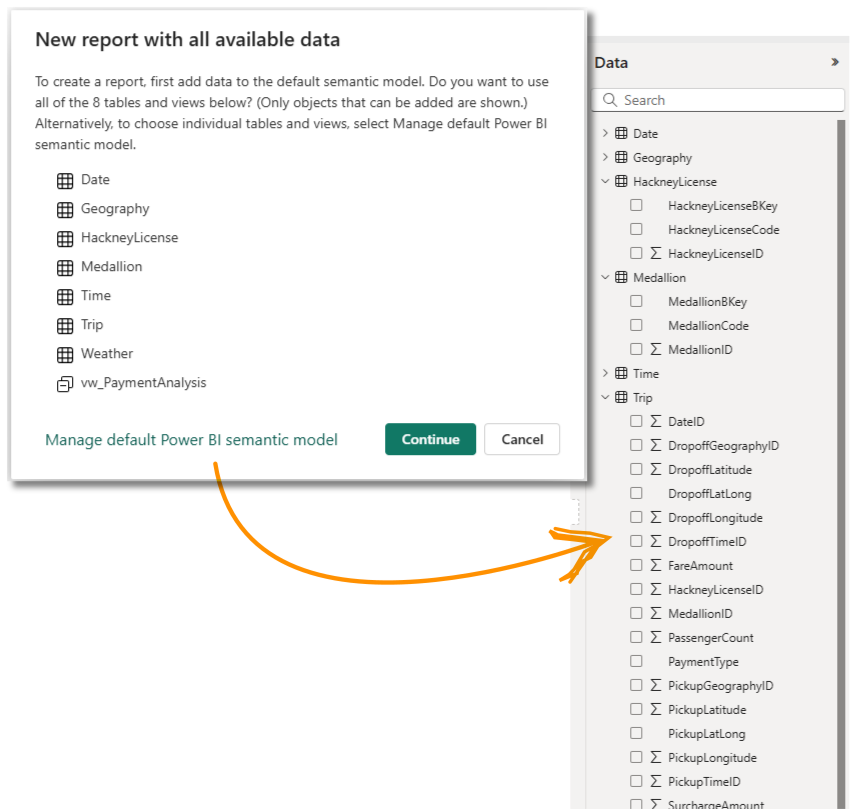Click the search magnifier icon in Data pane
The width and height of the screenshot is (850, 809).
610,100
